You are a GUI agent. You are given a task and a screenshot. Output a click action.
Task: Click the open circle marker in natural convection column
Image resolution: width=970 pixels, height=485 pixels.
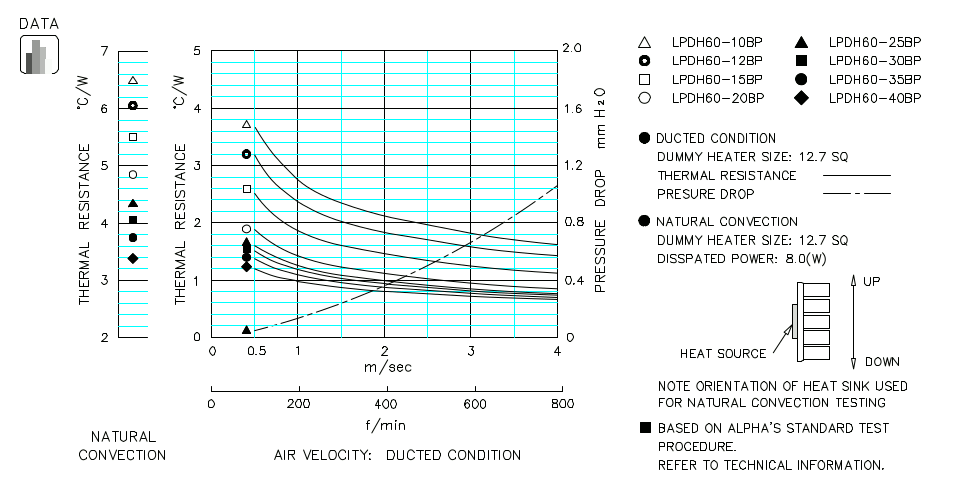(x=133, y=174)
